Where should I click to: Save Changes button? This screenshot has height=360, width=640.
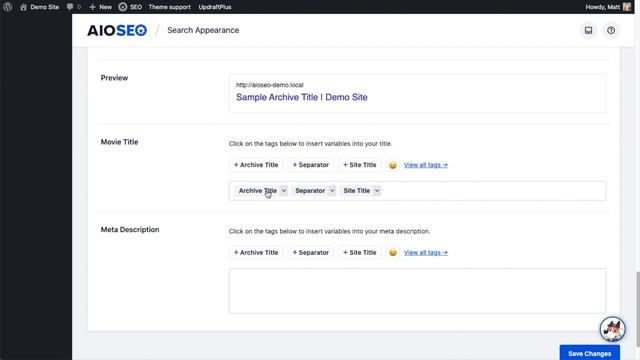click(589, 353)
